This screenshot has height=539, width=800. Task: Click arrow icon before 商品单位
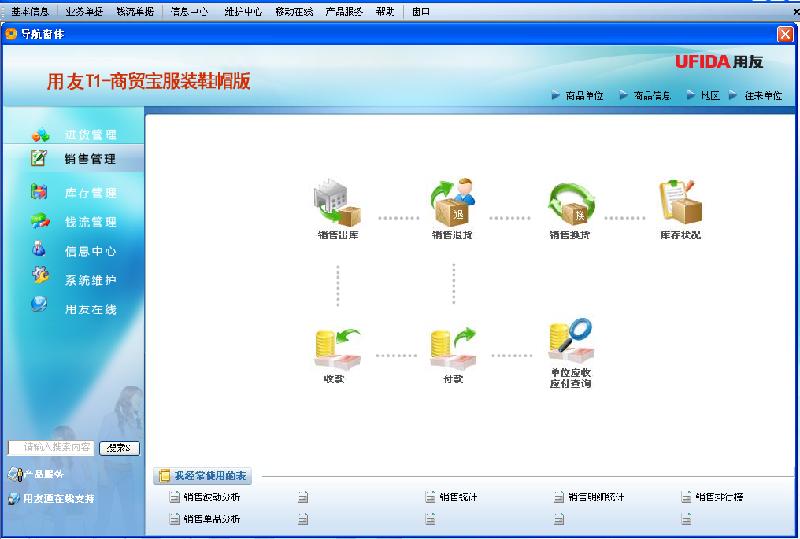[x=556, y=95]
